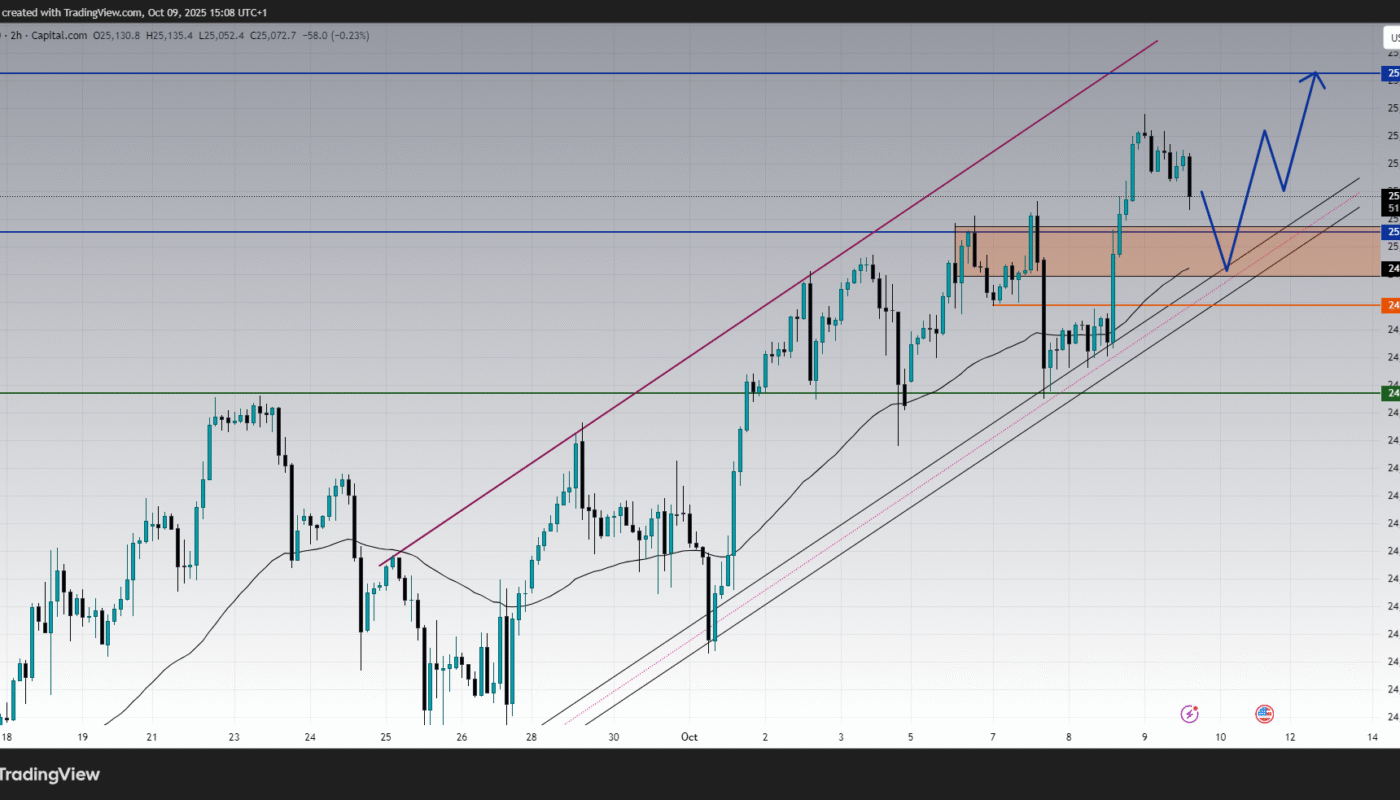Click the Oct label on the date axis
Screen dimensions: 1400x800
pyautogui.click(x=688, y=736)
